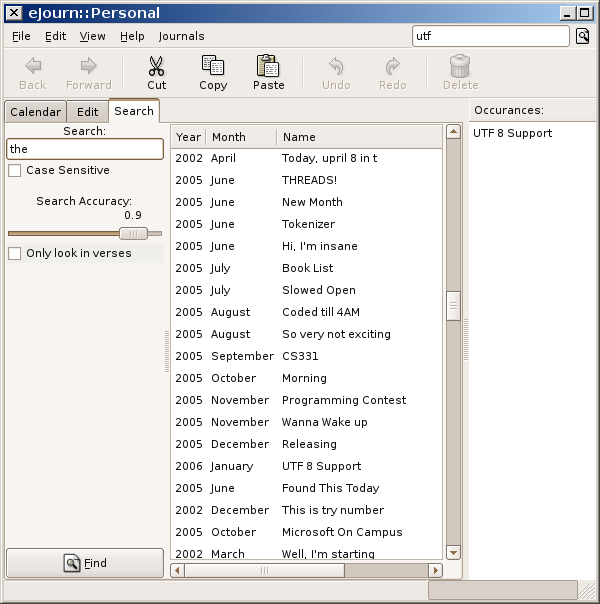Click the Copy toolbar icon
Screen dimensions: 600x604
point(213,65)
